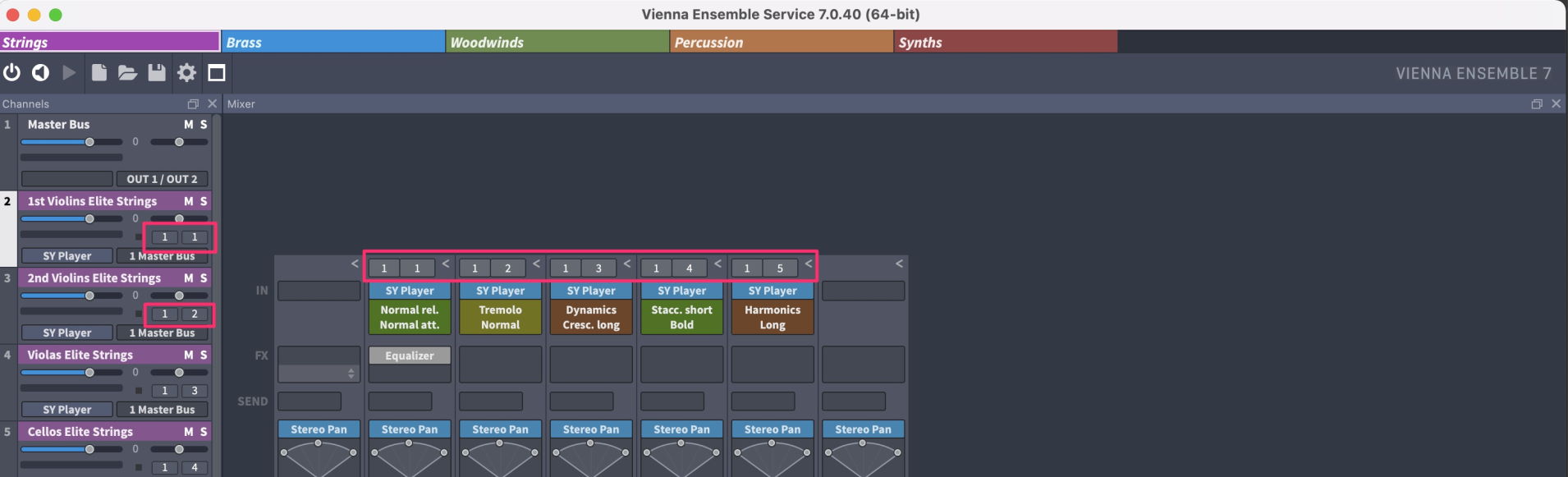The width and height of the screenshot is (1568, 477).
Task: Click the Harmonics Long patch label
Action: click(773, 317)
